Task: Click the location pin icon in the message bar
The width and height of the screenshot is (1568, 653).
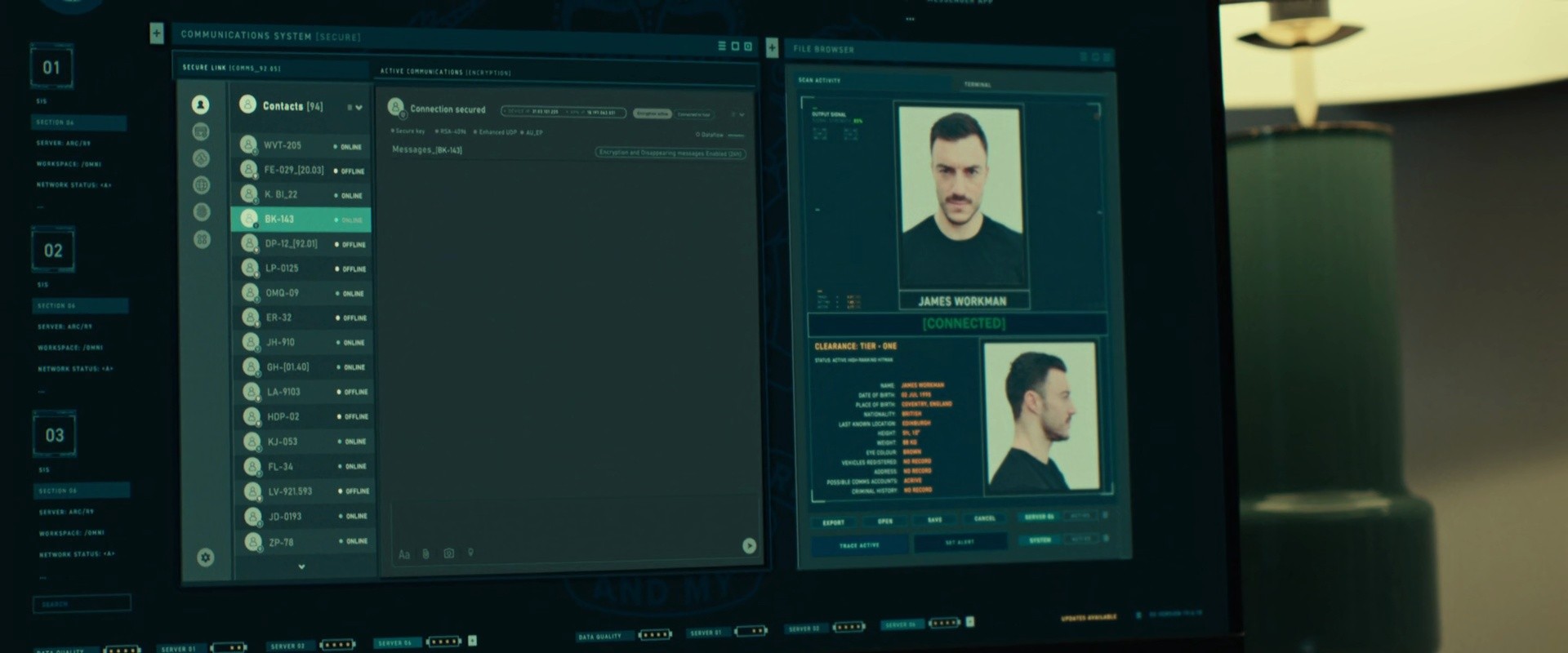Action: (x=470, y=553)
